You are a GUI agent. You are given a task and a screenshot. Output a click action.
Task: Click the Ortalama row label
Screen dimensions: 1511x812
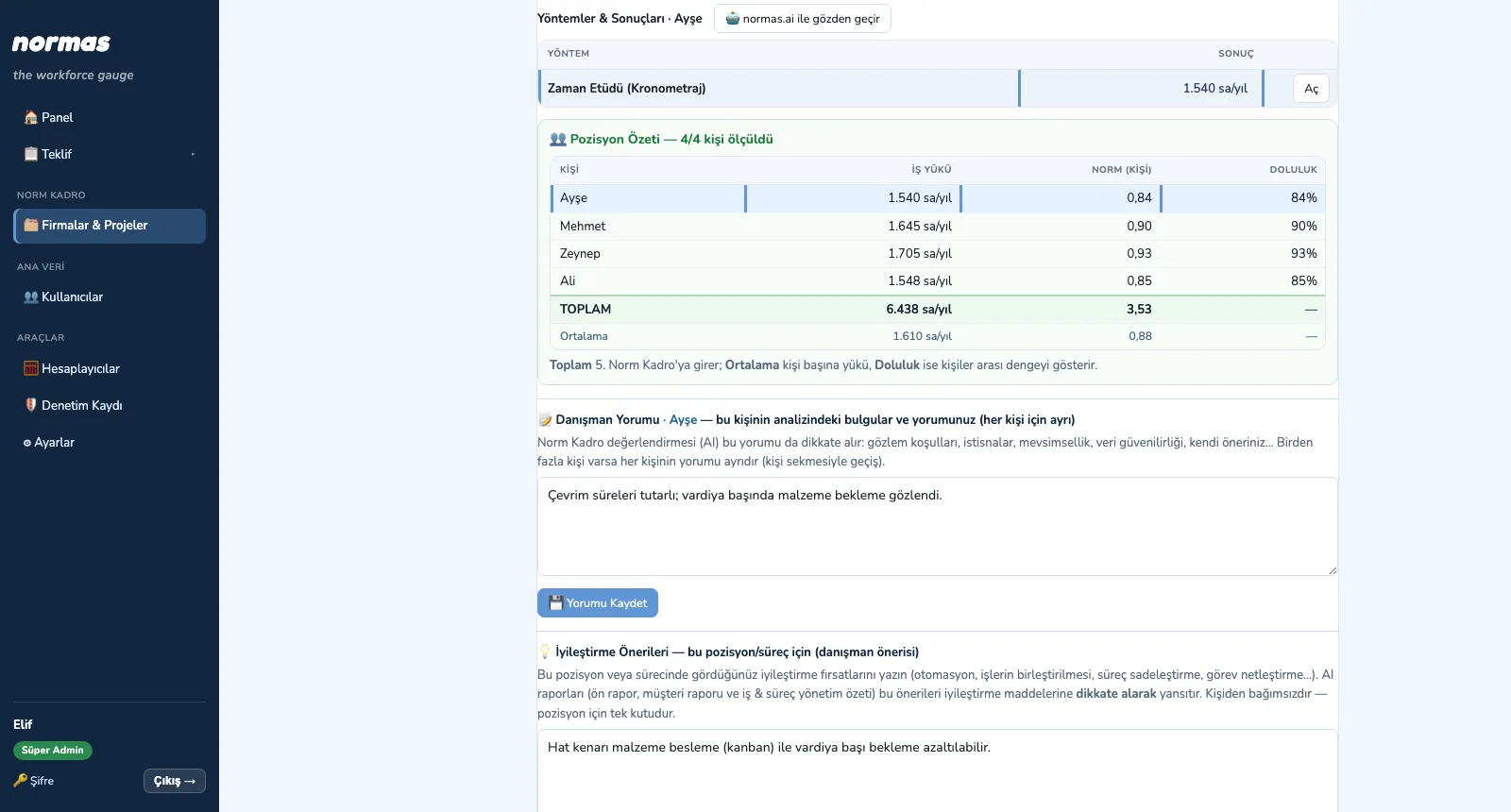(x=584, y=336)
